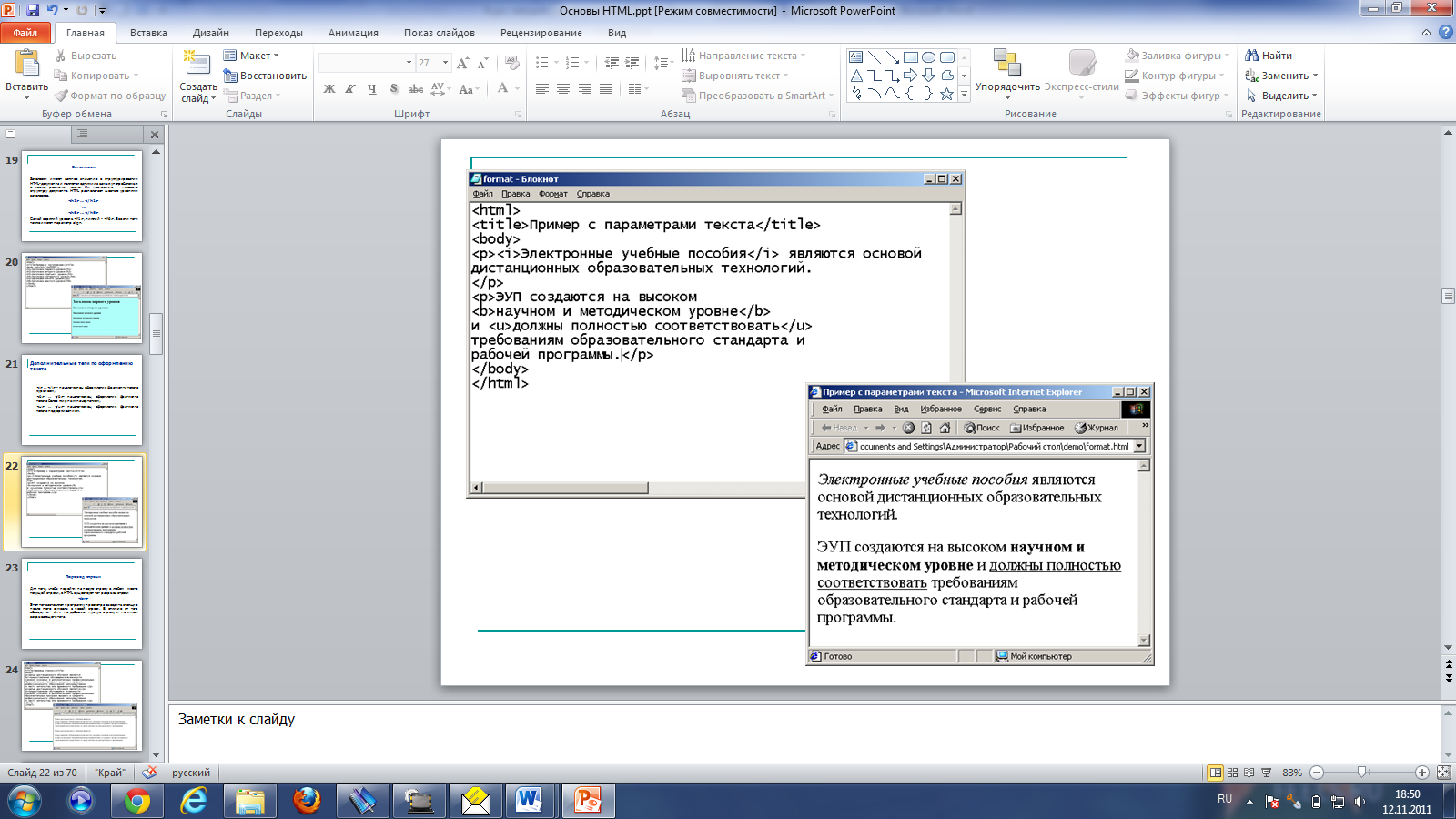Switch to Reading view icon
The height and width of the screenshot is (819, 1456).
tap(1249, 773)
